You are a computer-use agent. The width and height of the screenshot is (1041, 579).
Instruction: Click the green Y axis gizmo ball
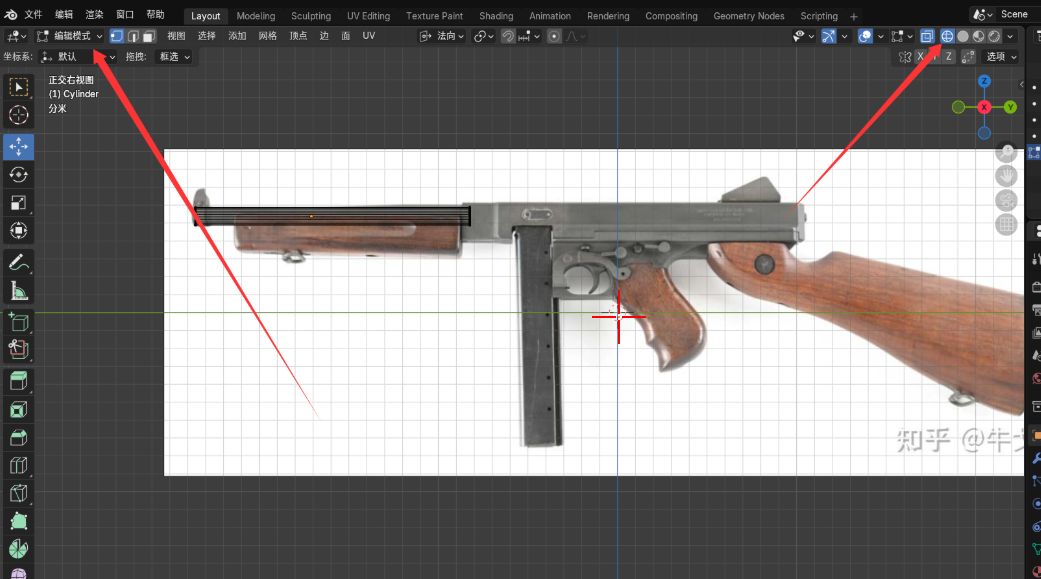[x=1011, y=107]
